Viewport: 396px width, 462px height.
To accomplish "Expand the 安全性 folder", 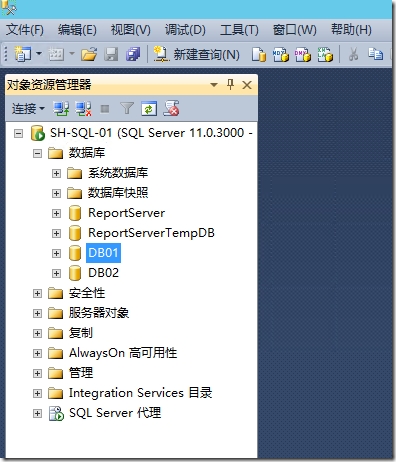I will (x=38, y=294).
